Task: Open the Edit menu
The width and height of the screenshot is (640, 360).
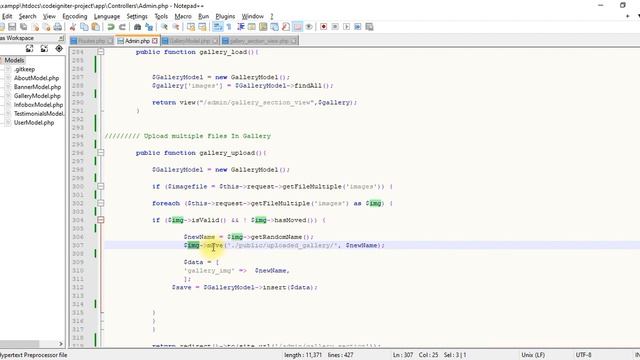Action: click(x=7, y=16)
